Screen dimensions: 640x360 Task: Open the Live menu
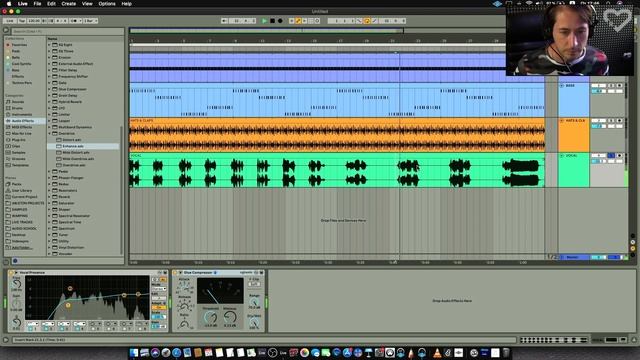point(22,4)
